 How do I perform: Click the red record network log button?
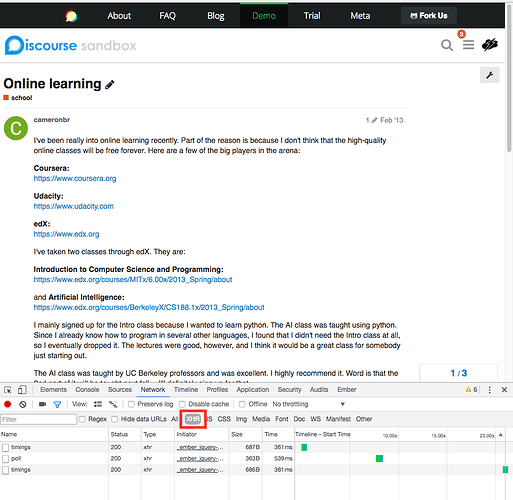pos(8,404)
